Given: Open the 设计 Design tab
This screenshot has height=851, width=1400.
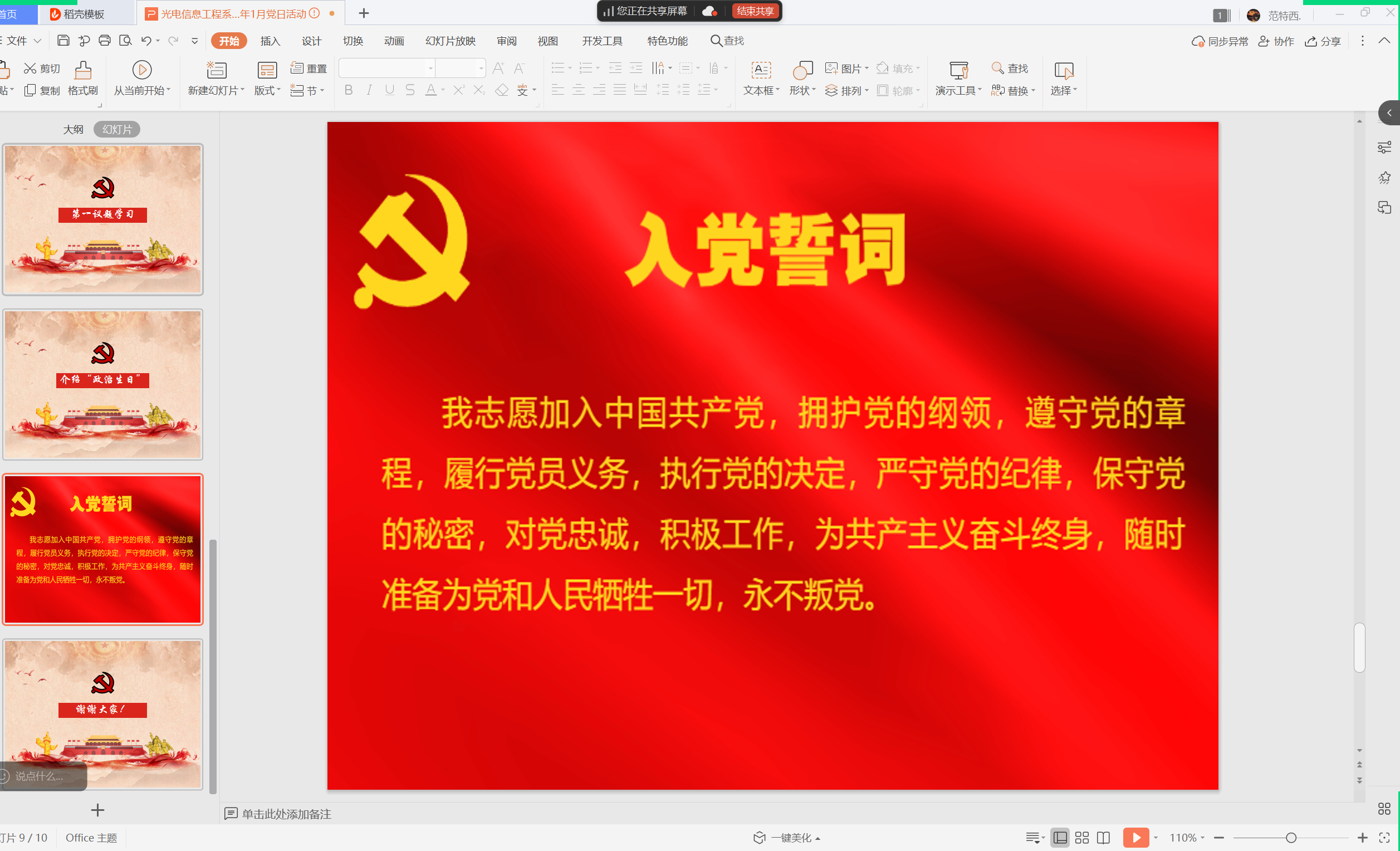Looking at the screenshot, I should [x=311, y=41].
